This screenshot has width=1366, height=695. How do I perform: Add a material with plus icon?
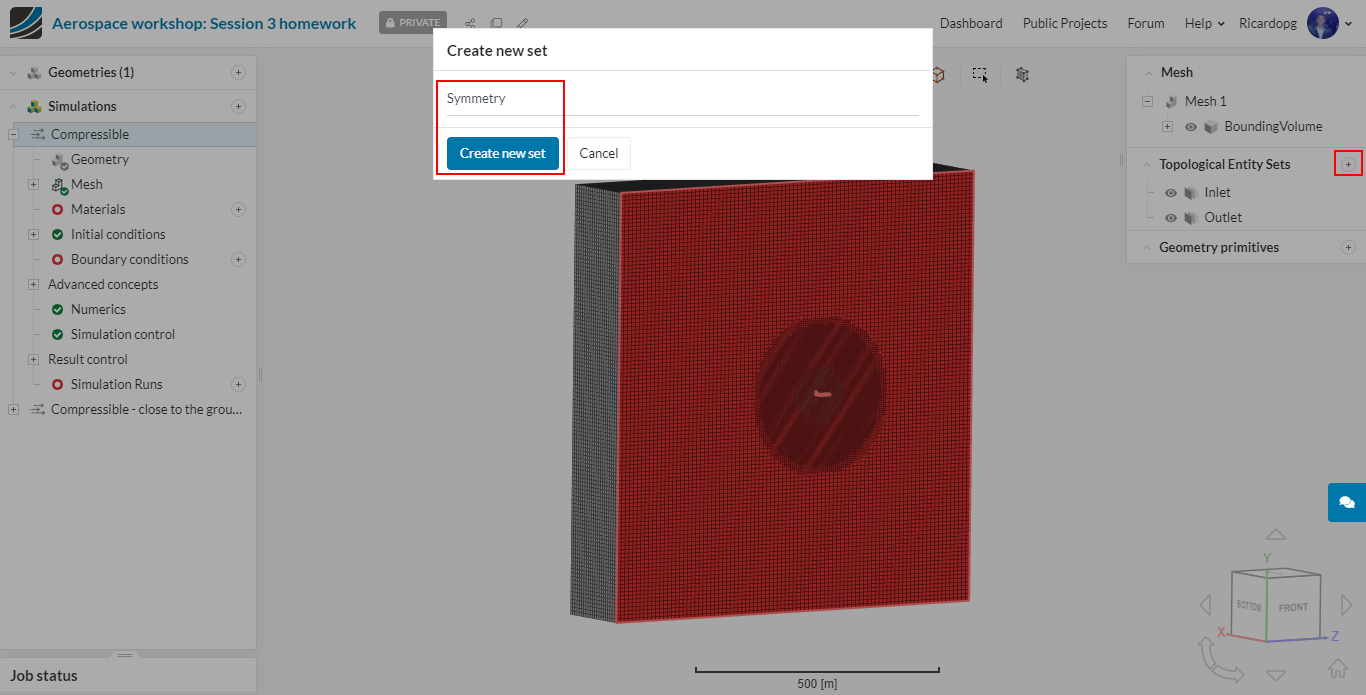[x=238, y=209]
